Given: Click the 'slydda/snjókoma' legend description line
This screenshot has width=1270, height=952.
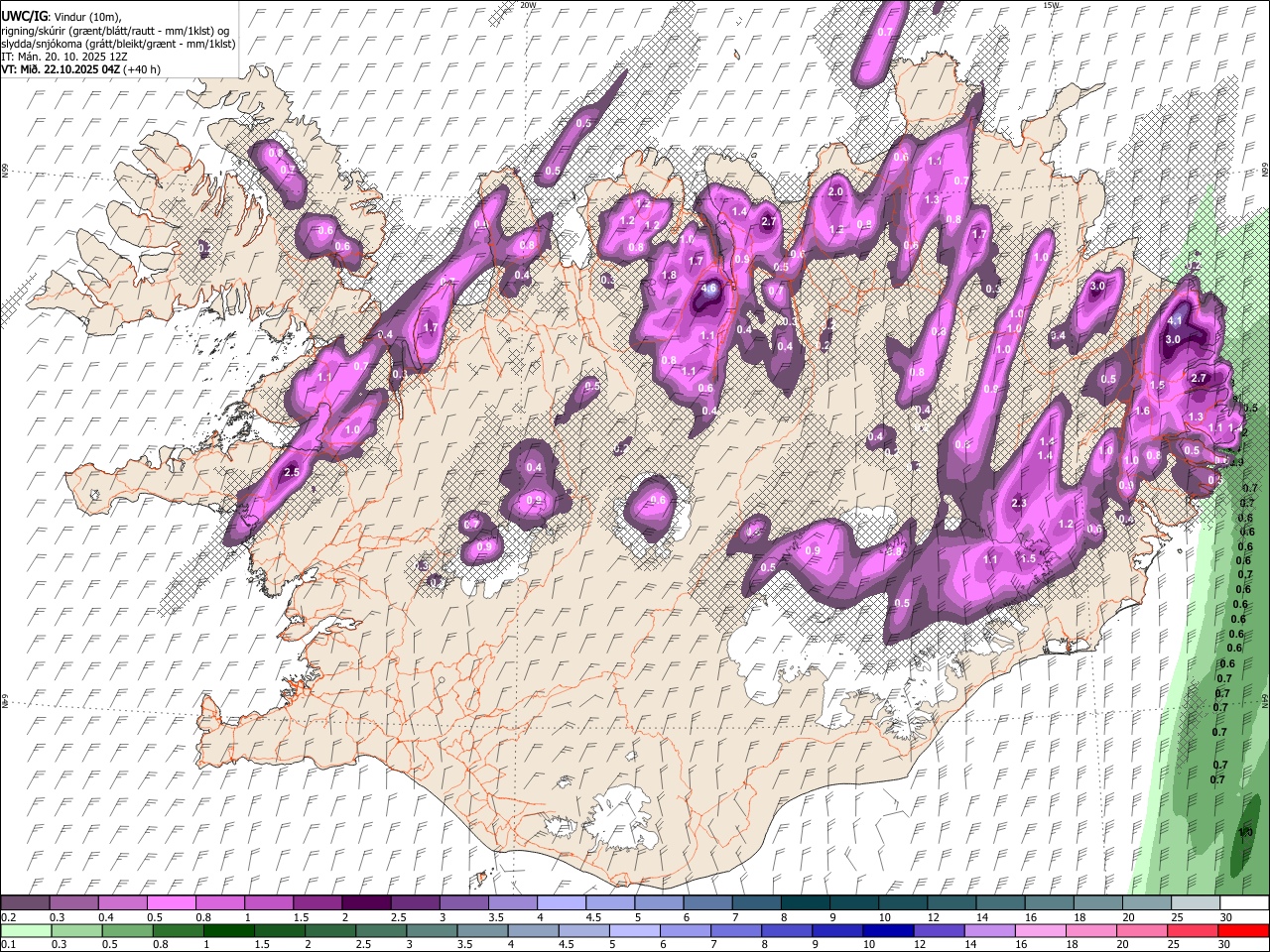Looking at the screenshot, I should click(x=119, y=44).
